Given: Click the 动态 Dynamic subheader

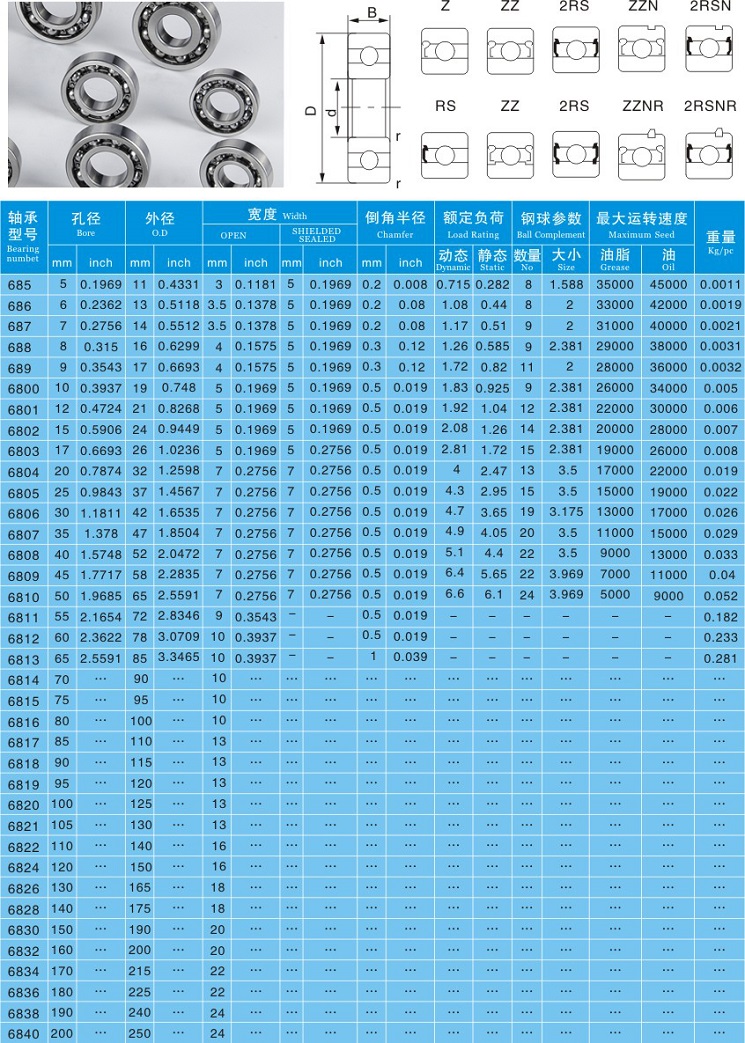Looking at the screenshot, I should (454, 259).
